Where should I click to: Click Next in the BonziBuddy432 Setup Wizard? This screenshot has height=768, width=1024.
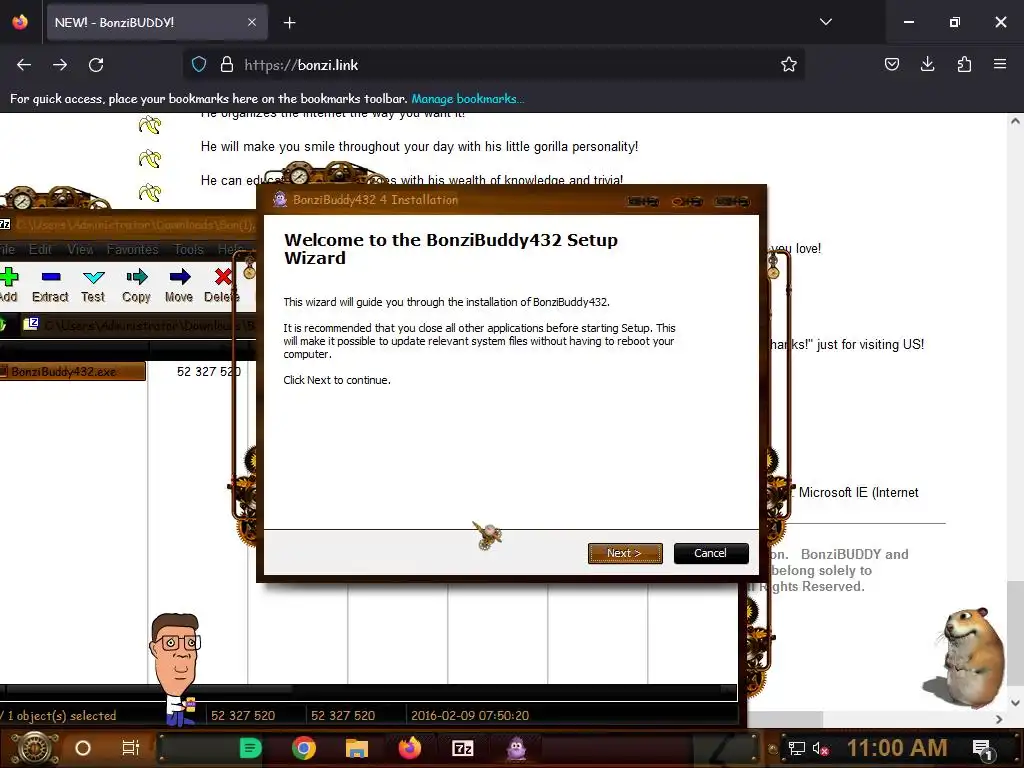click(x=625, y=553)
